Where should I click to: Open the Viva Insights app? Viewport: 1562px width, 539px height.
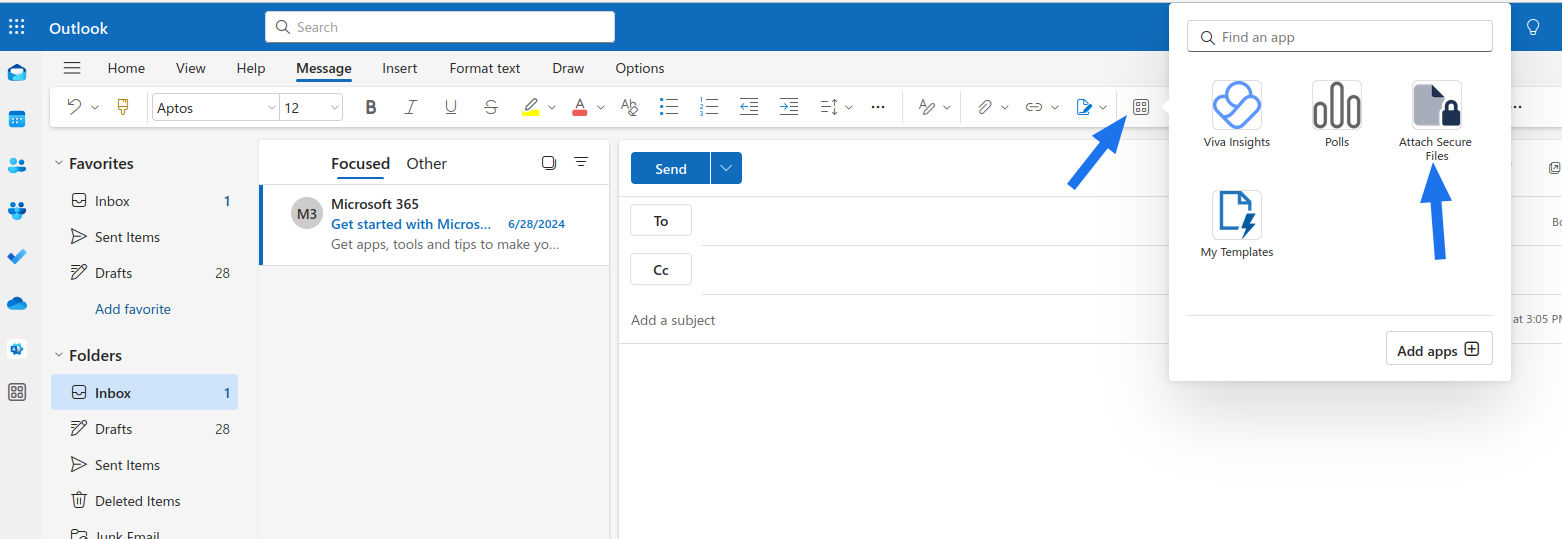point(1237,115)
